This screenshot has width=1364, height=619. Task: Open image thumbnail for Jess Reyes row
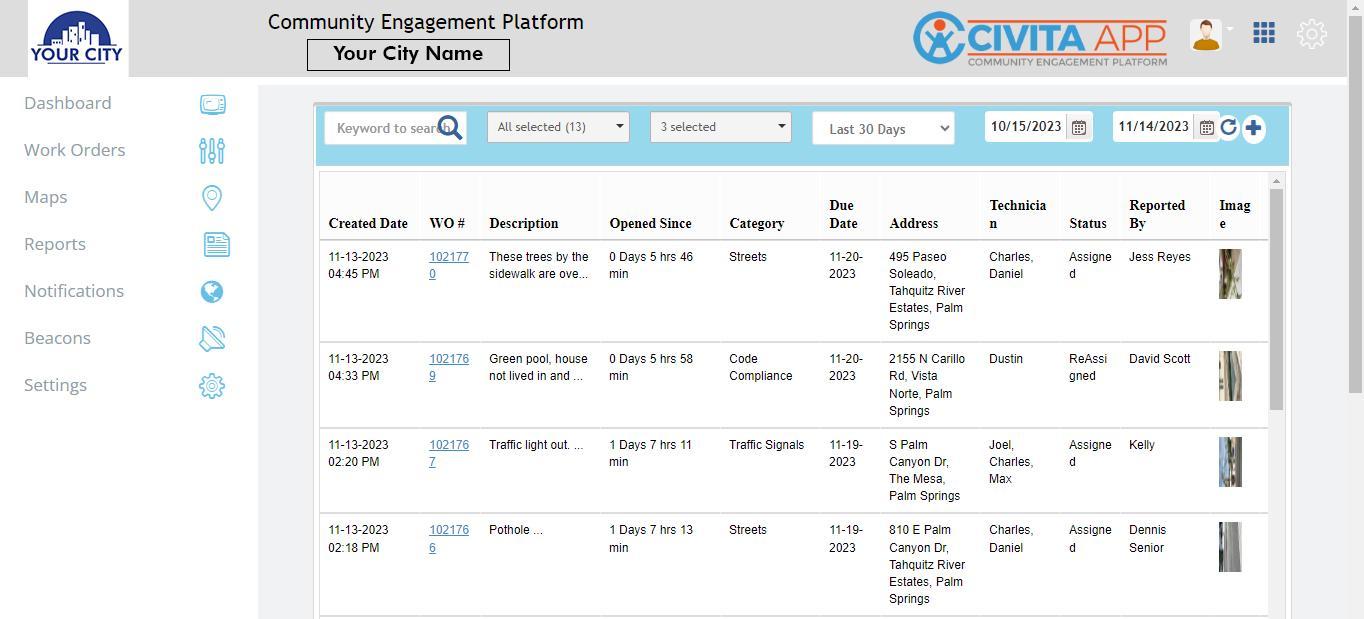(x=1230, y=274)
